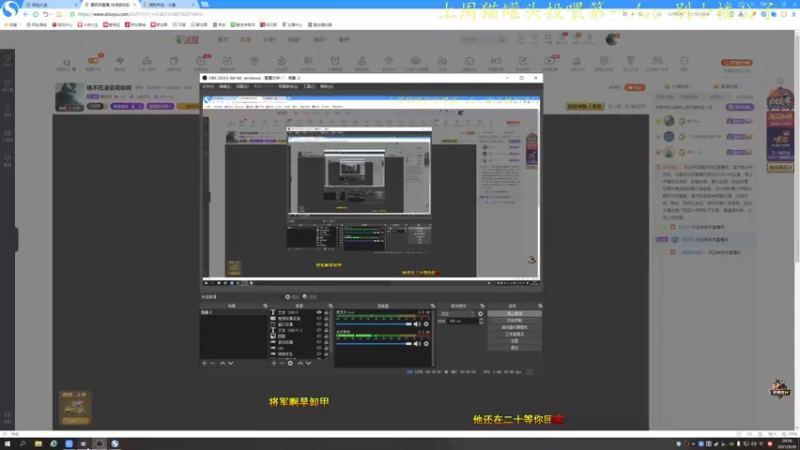Viewport: 800px width, 450px height.
Task: Open File Explorer from taskbar
Action: click(38, 444)
